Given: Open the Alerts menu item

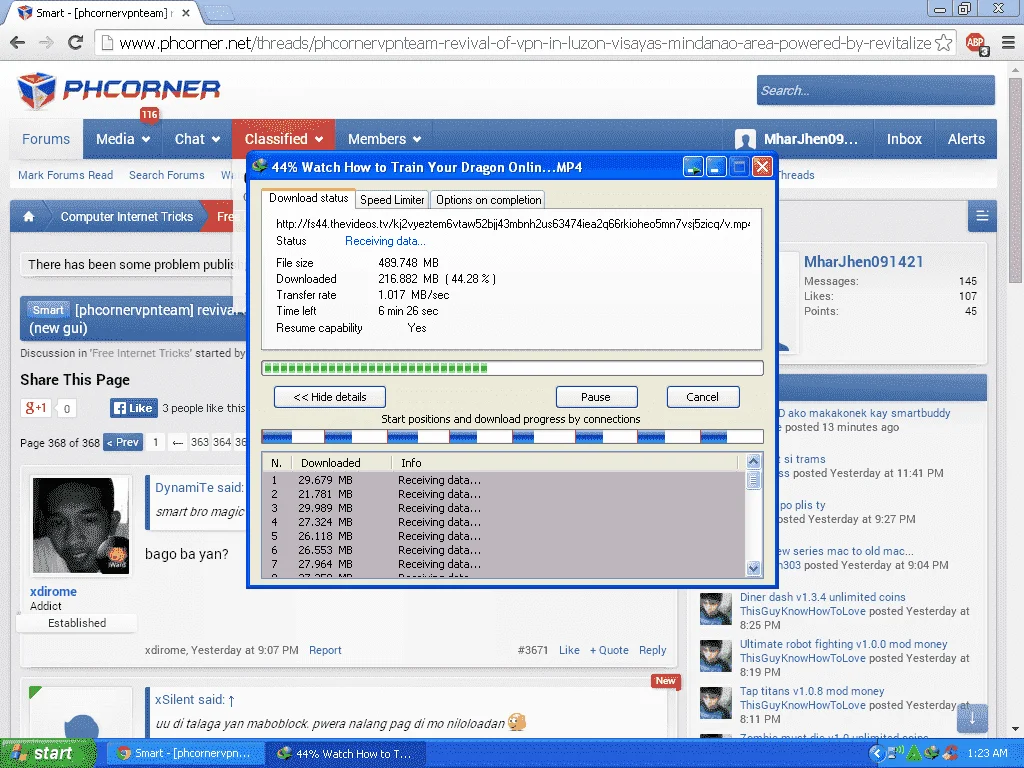Looking at the screenshot, I should click(966, 139).
